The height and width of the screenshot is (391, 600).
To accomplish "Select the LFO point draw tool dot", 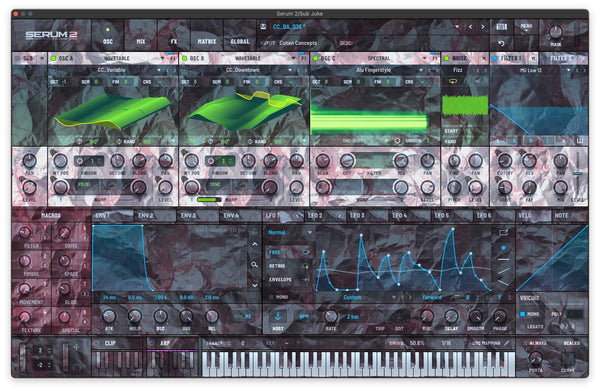I will 503,248.
